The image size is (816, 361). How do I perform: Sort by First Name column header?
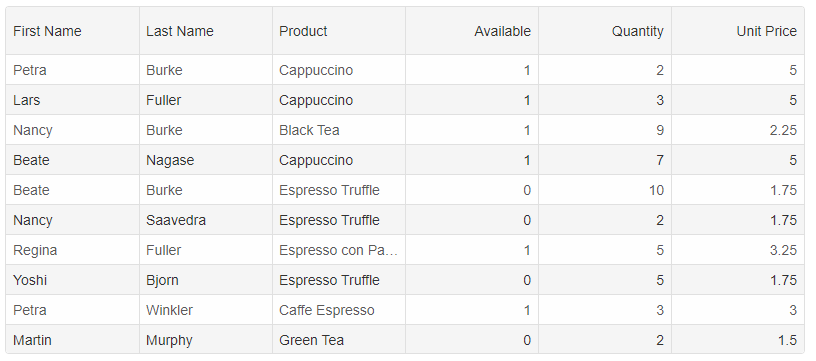[x=72, y=31]
